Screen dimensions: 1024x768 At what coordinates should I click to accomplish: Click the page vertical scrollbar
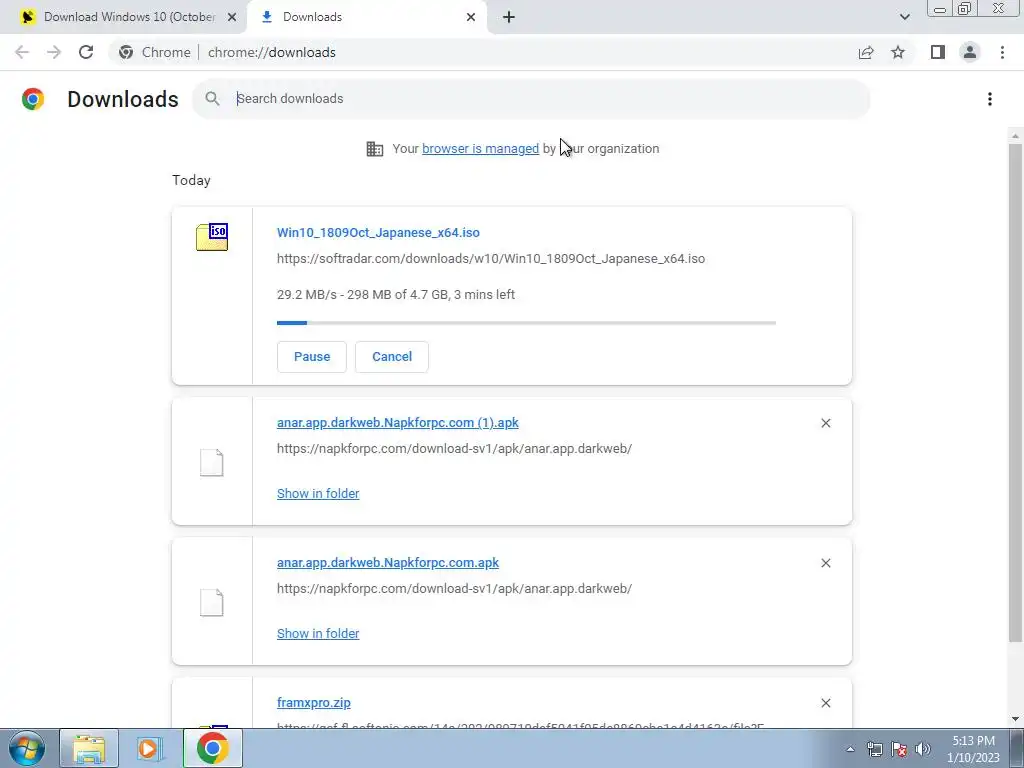click(x=1015, y=392)
